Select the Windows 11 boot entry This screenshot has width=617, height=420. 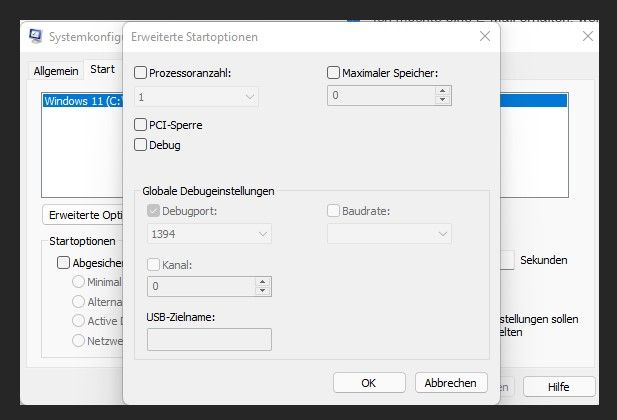(x=80, y=101)
